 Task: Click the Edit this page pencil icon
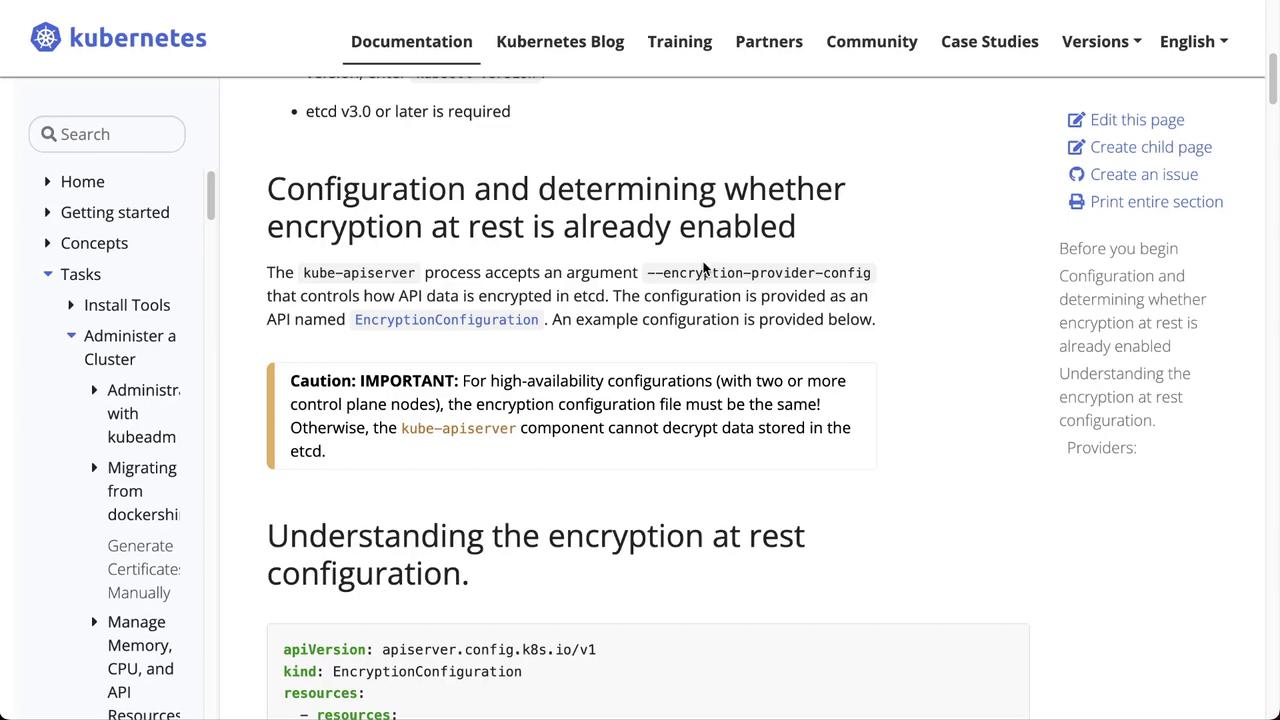(x=1076, y=120)
